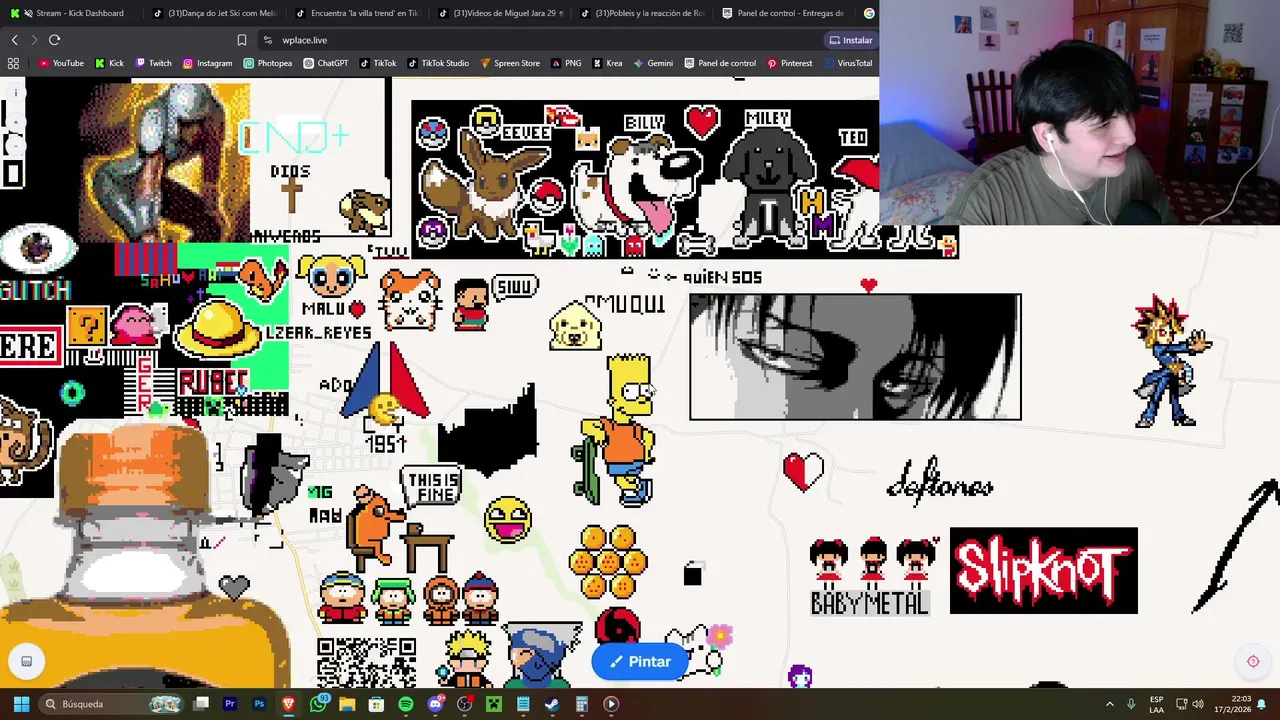
Task: Open the network status icon in tray
Action: [1180, 704]
